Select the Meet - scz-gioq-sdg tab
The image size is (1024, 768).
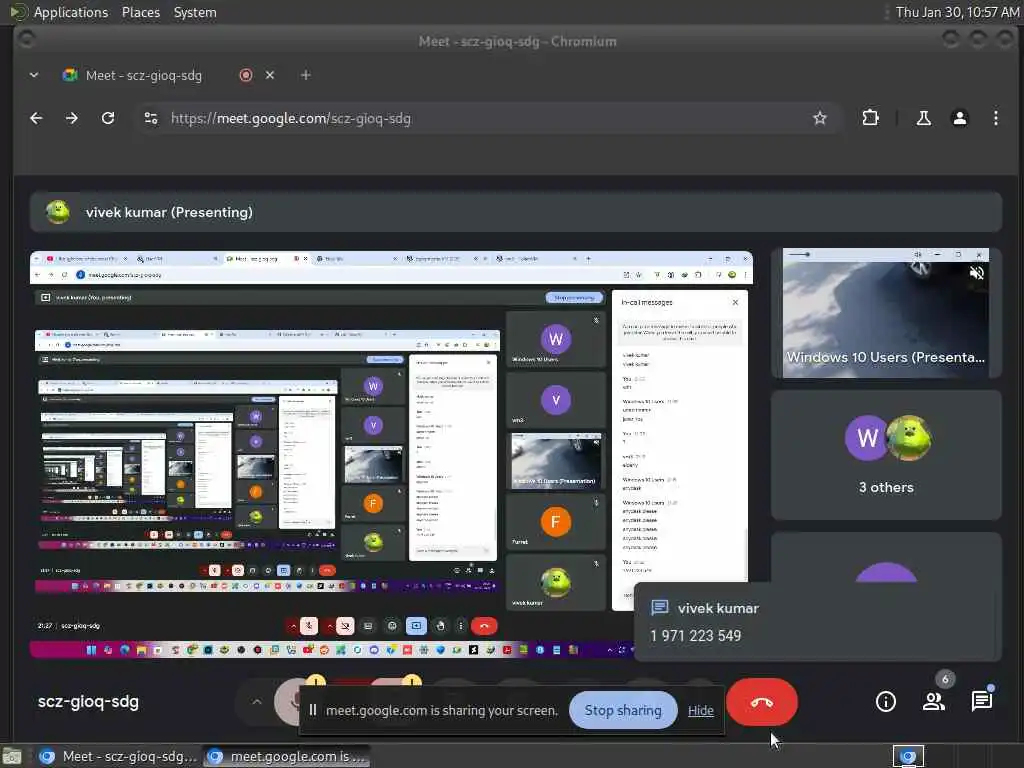pyautogui.click(x=142, y=75)
